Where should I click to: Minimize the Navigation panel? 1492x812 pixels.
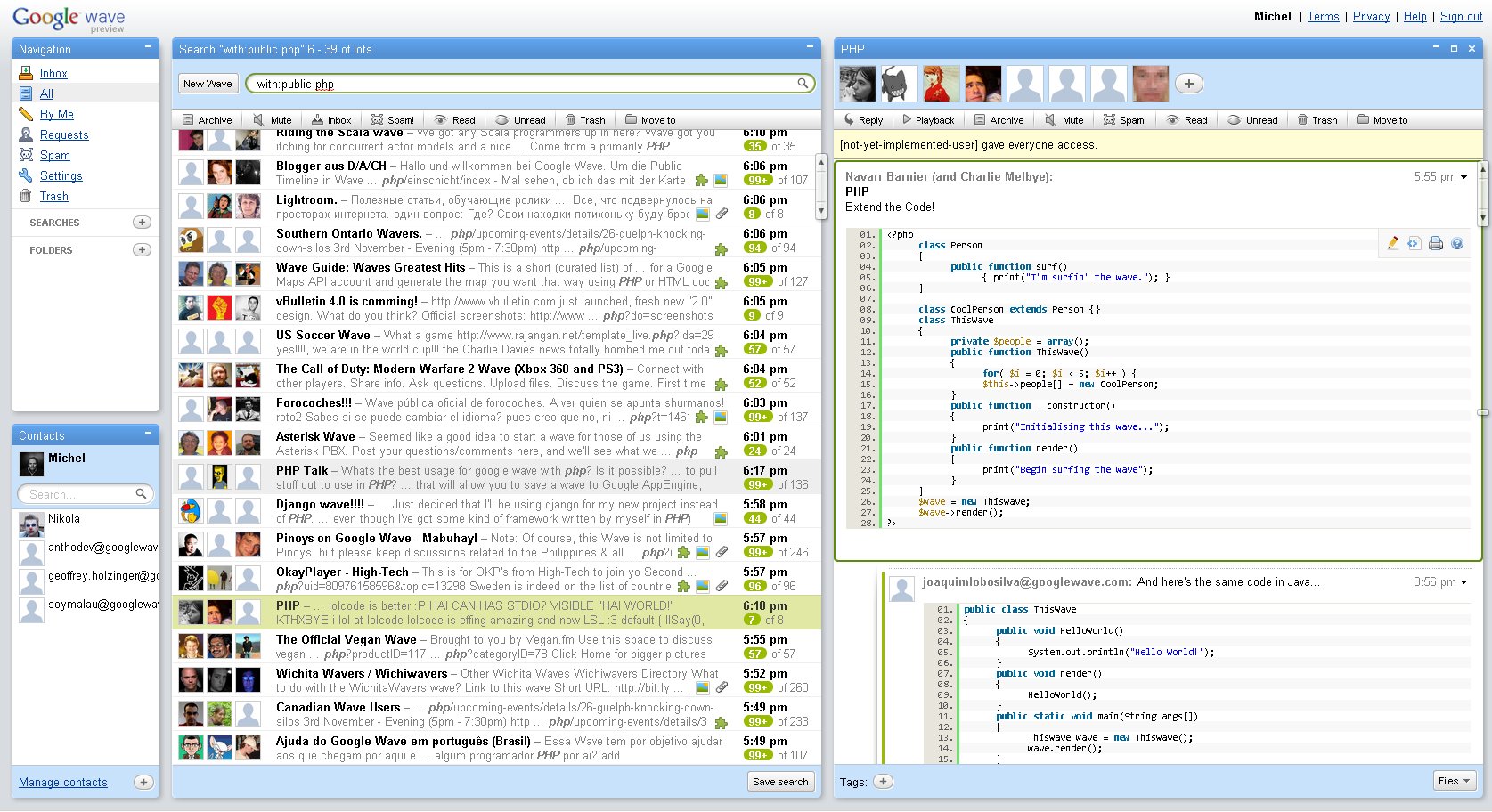pyautogui.click(x=148, y=48)
